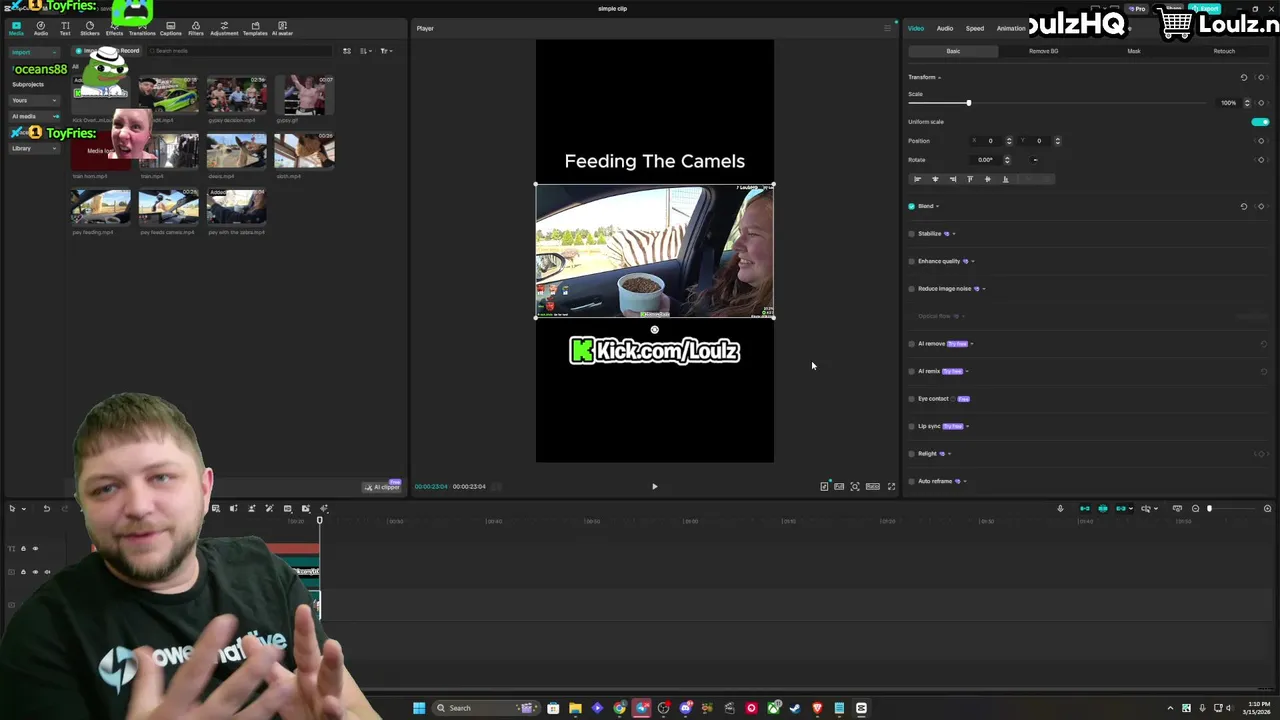Click the timeline microphone record icon
The height and width of the screenshot is (720, 1280).
tap(1060, 509)
